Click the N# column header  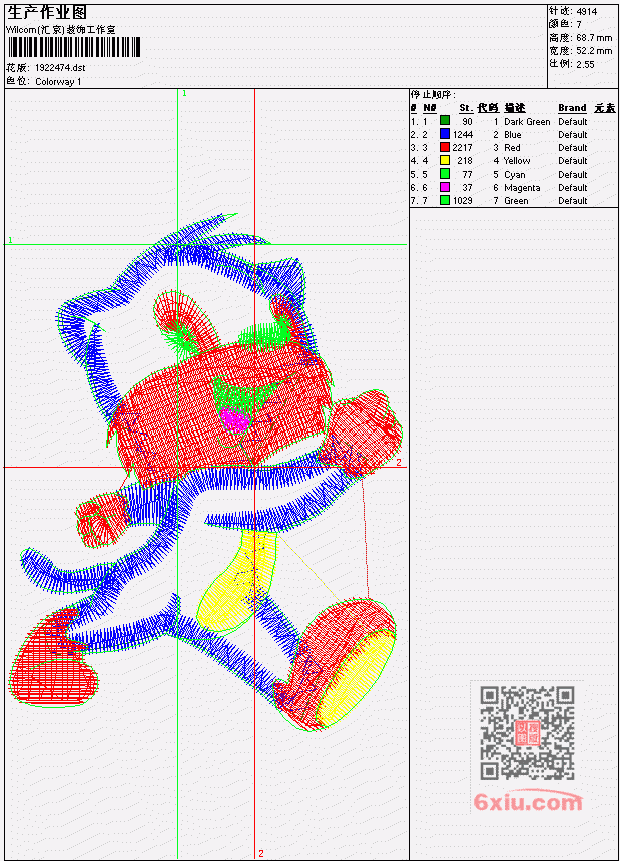(x=429, y=108)
